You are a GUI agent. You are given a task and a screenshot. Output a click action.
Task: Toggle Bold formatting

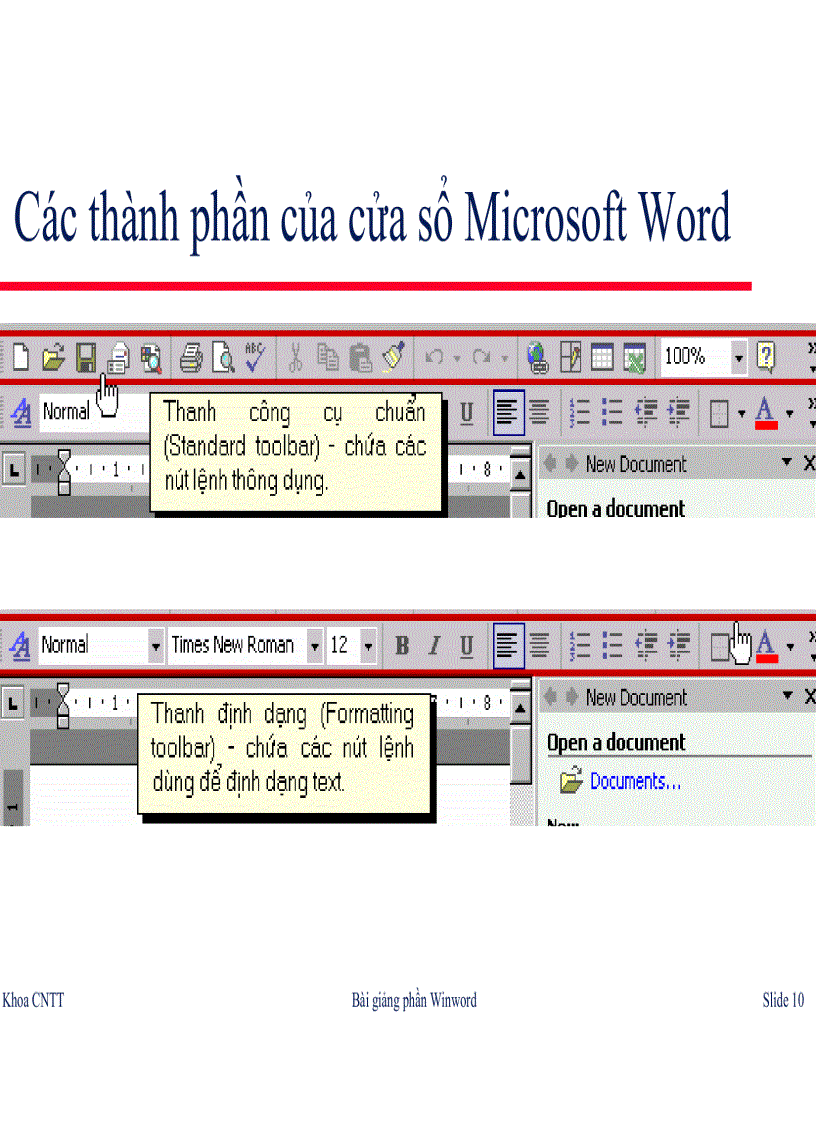tap(401, 646)
